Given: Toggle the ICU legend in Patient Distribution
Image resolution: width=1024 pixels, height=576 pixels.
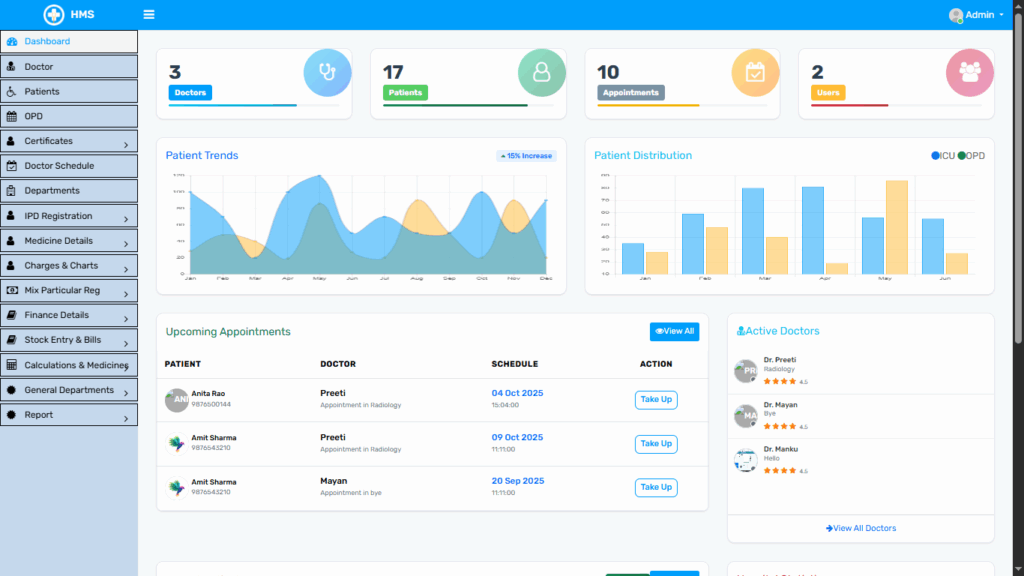Looking at the screenshot, I should 942,156.
